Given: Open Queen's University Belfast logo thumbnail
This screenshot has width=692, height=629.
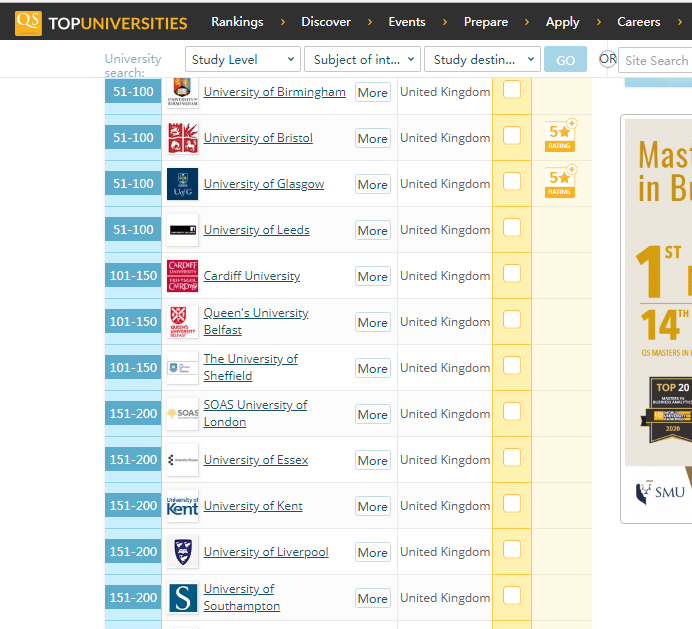Looking at the screenshot, I should pos(182,322).
